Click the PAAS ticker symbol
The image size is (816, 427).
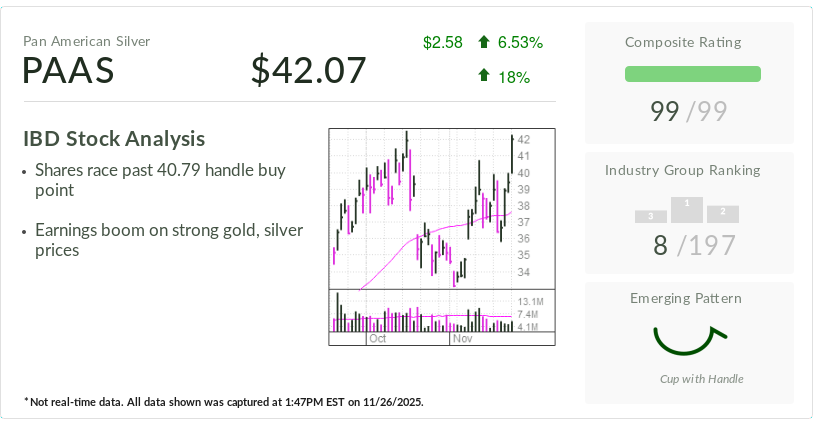69,71
